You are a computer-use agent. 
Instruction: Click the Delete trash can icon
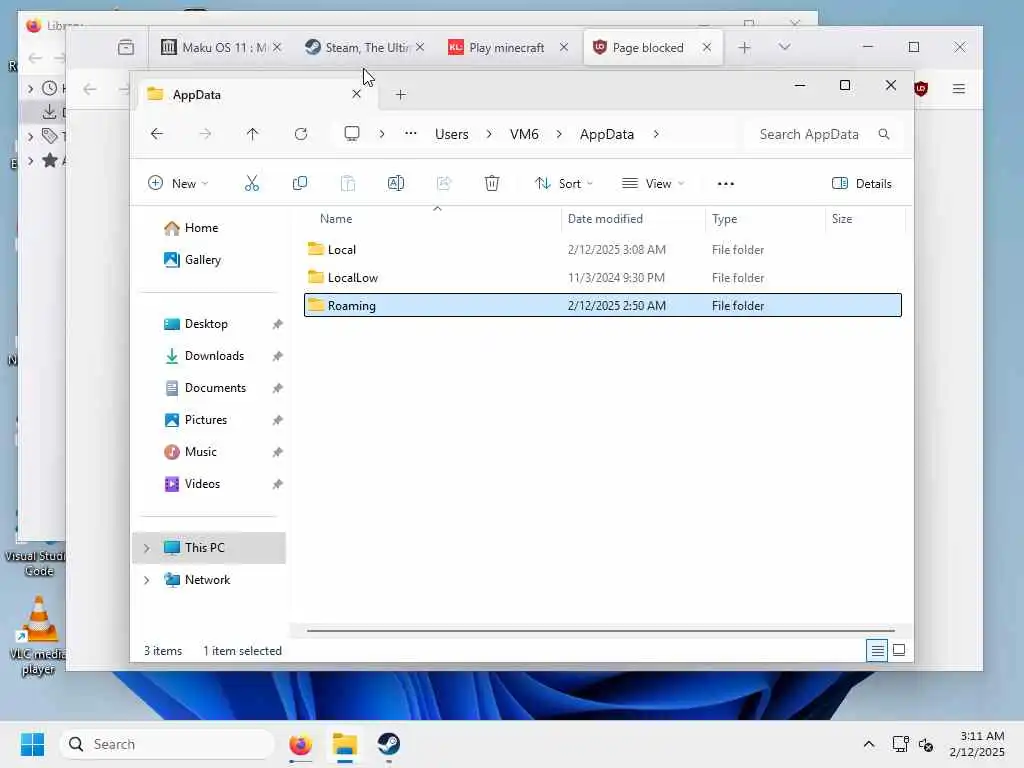pos(492,184)
